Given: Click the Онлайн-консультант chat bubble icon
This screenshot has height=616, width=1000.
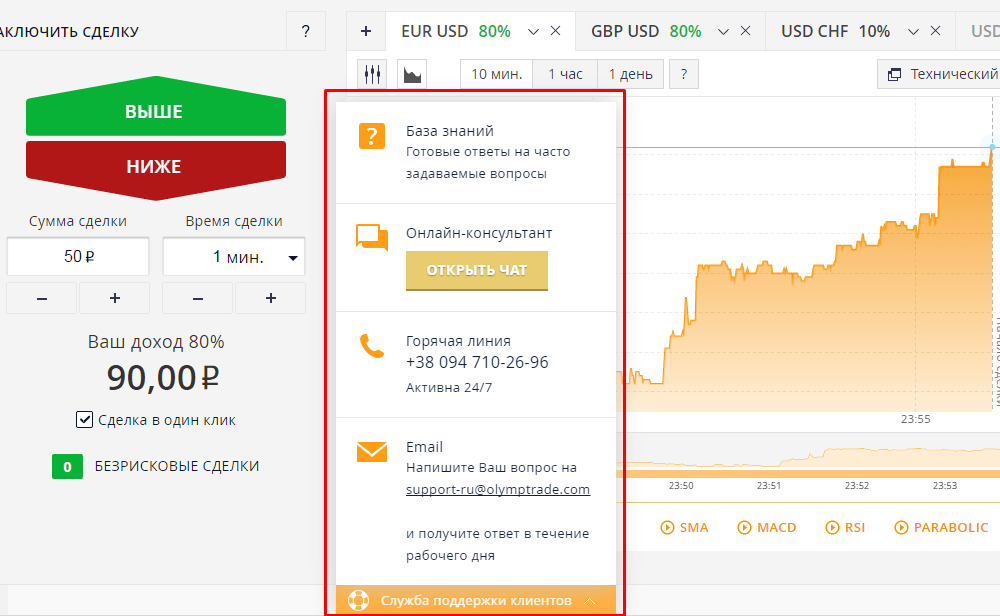Looking at the screenshot, I should (x=372, y=237).
